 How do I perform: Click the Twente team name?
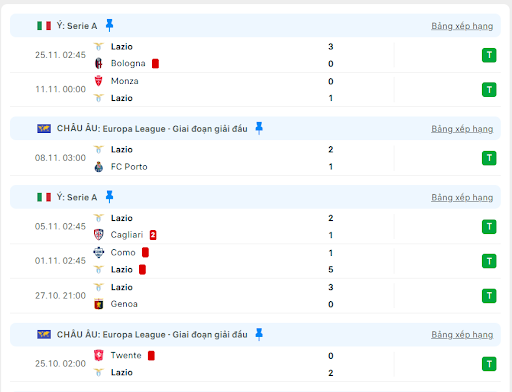(x=126, y=355)
